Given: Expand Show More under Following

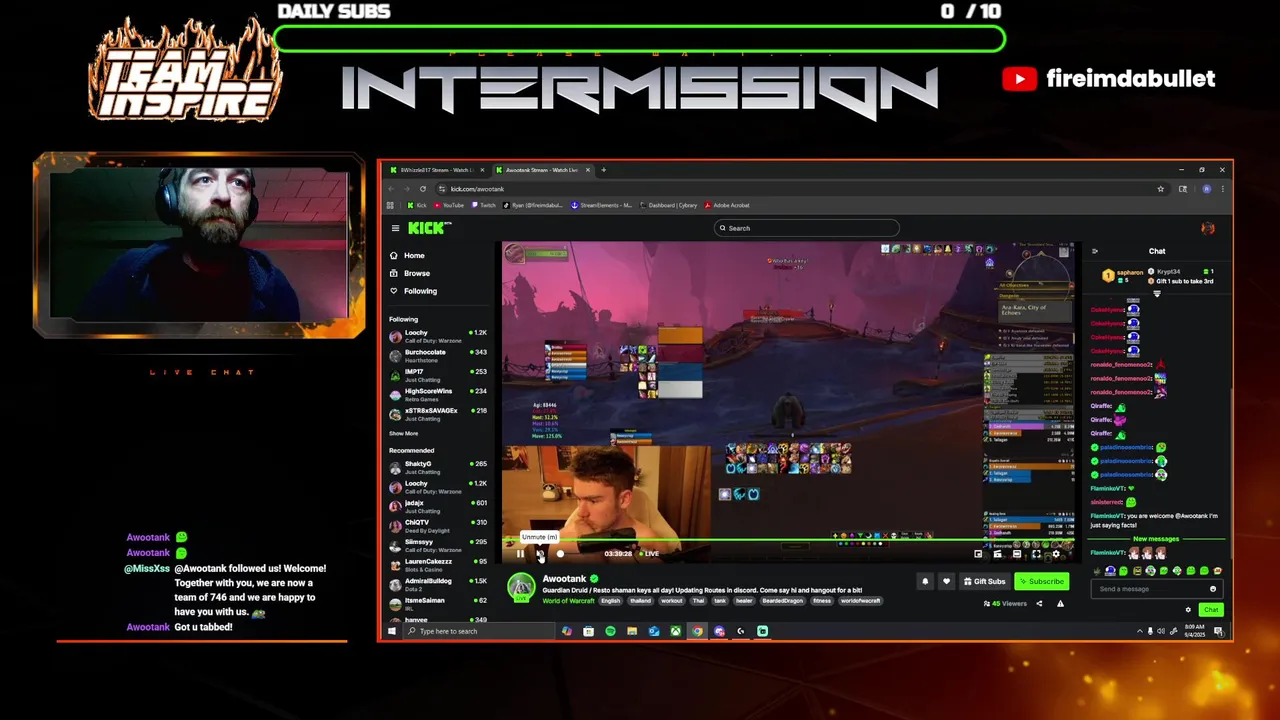Looking at the screenshot, I should 404,433.
